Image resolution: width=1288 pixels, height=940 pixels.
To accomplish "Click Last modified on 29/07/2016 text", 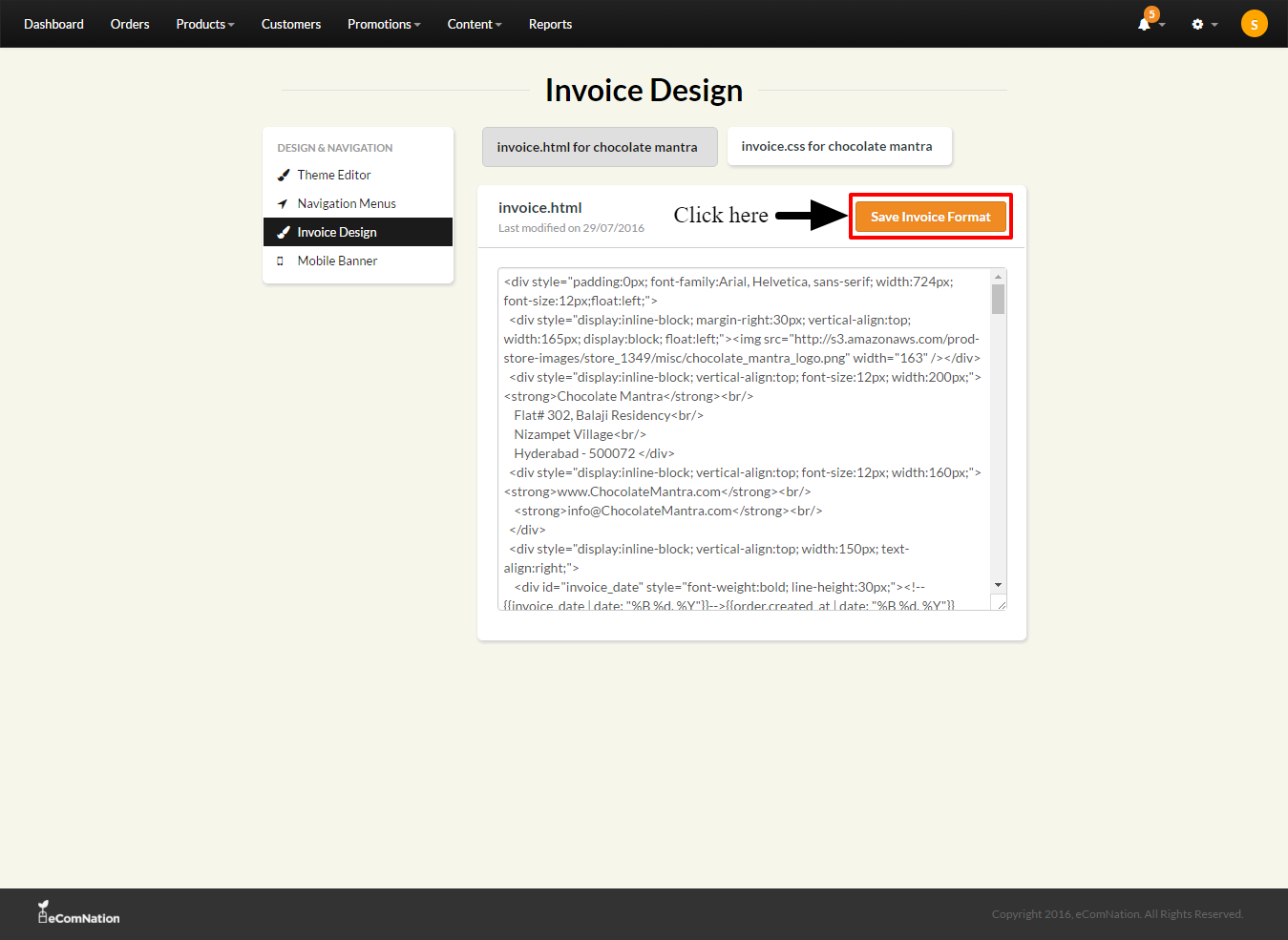I will [x=571, y=228].
